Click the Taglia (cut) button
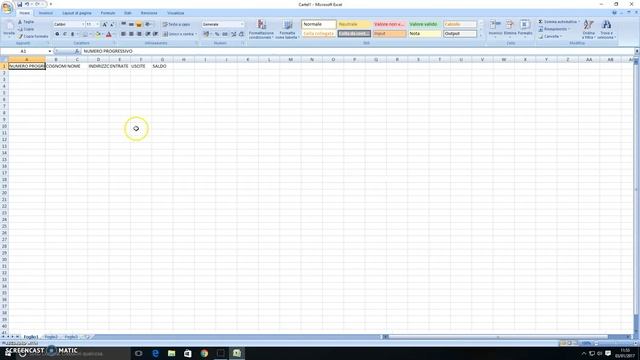640x360 pixels. coord(26,22)
